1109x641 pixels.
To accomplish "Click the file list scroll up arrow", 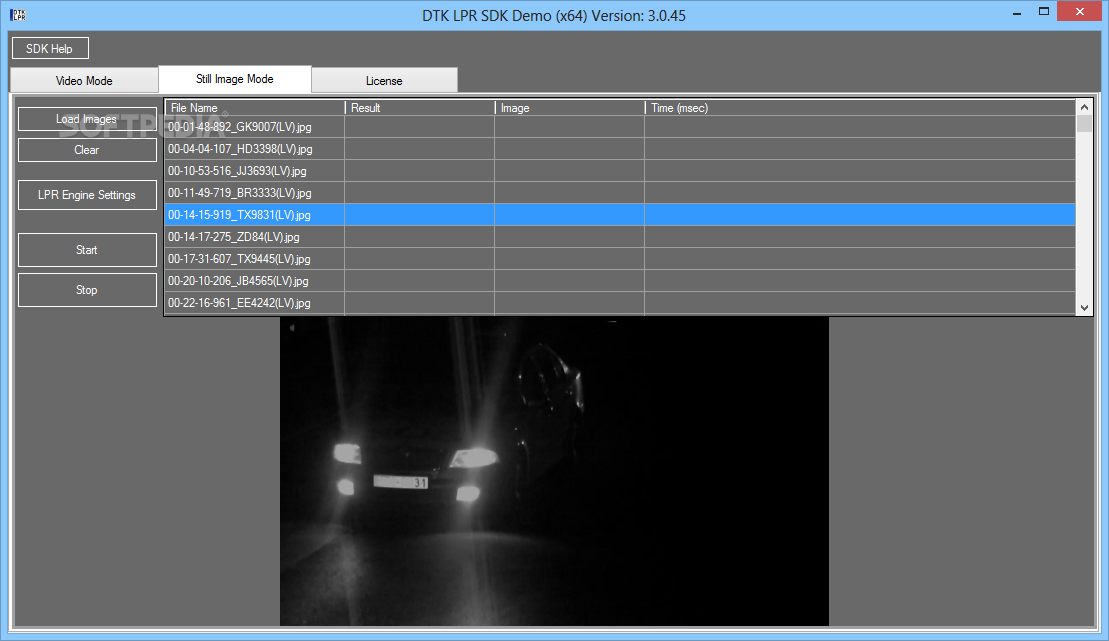I will pyautogui.click(x=1084, y=107).
